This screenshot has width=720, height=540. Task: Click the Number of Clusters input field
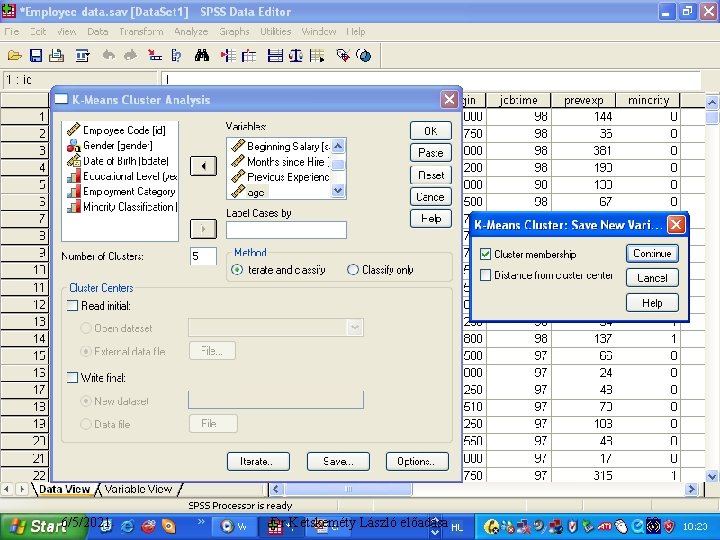click(x=203, y=256)
